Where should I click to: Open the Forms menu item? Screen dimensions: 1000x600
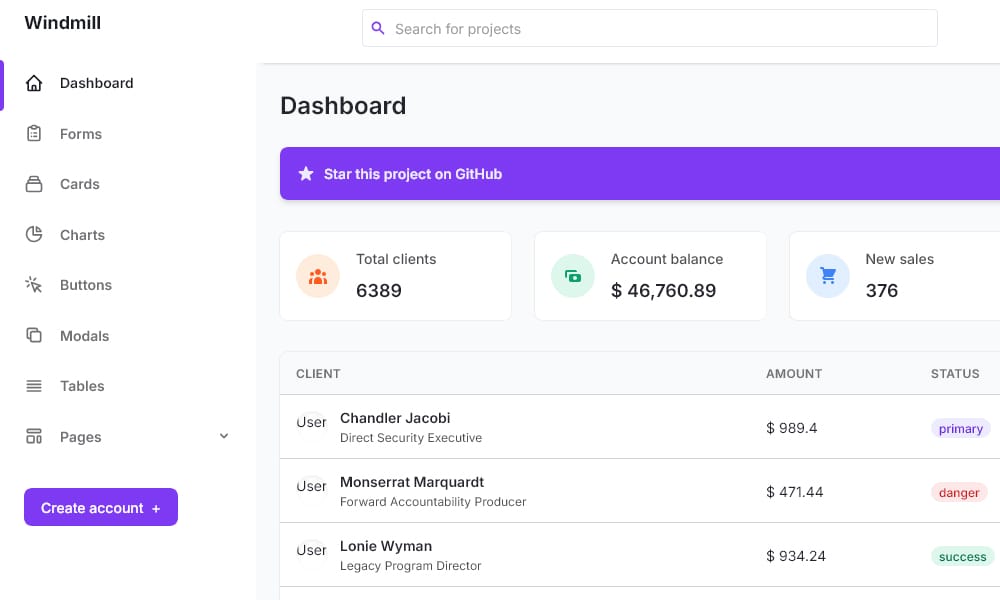point(81,134)
